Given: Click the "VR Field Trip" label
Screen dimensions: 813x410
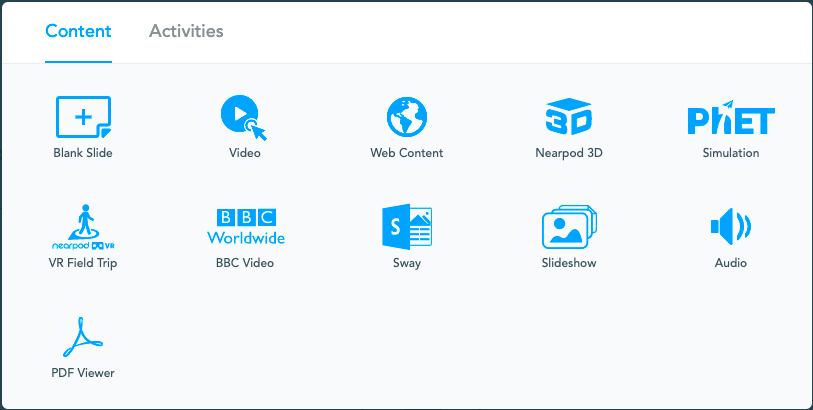Looking at the screenshot, I should [x=83, y=263].
